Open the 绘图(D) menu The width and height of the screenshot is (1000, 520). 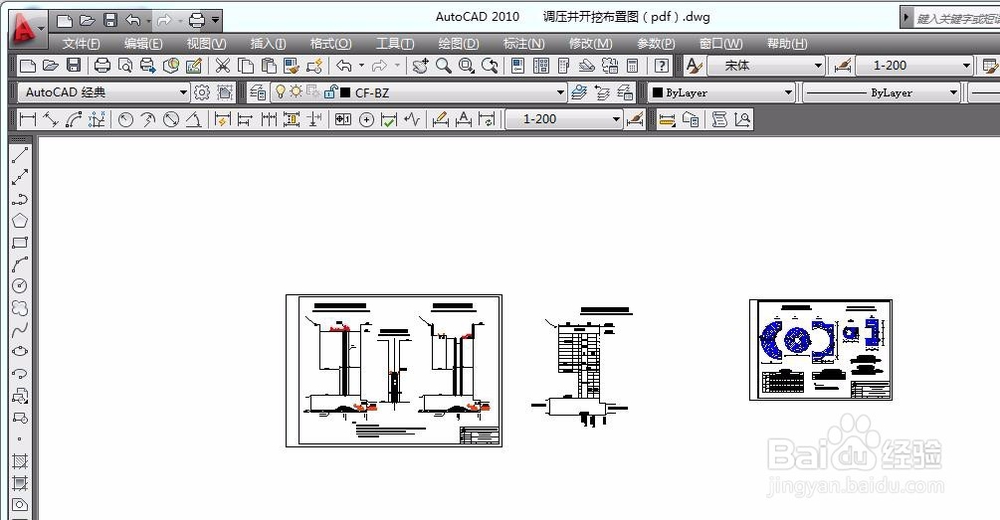pyautogui.click(x=459, y=43)
